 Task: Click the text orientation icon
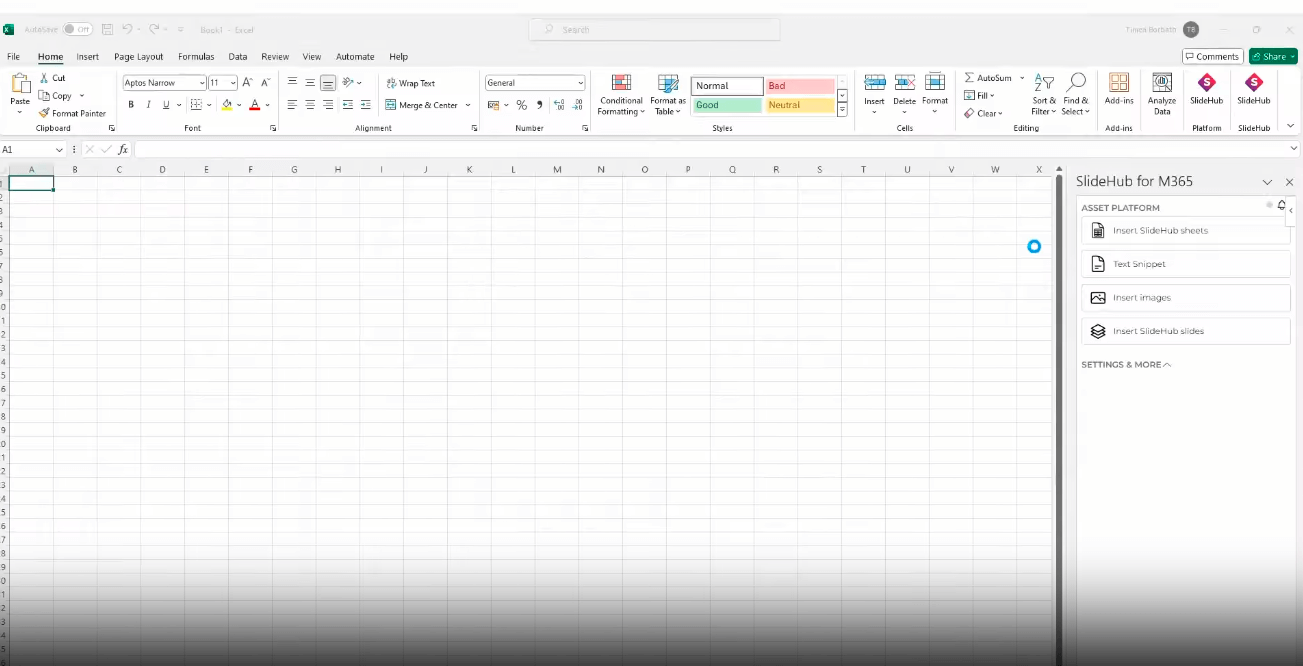[348, 83]
